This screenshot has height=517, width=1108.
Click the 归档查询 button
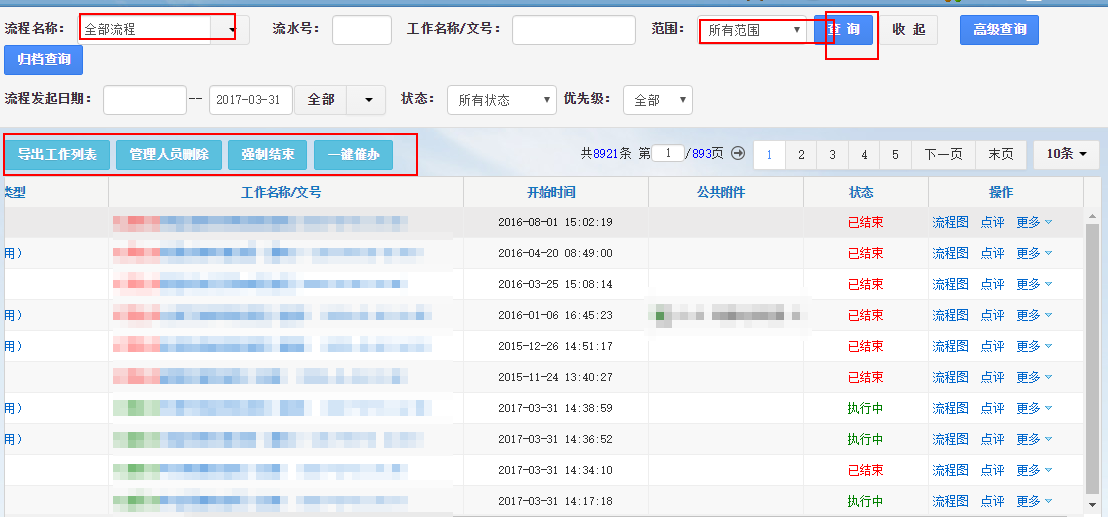pyautogui.click(x=43, y=59)
